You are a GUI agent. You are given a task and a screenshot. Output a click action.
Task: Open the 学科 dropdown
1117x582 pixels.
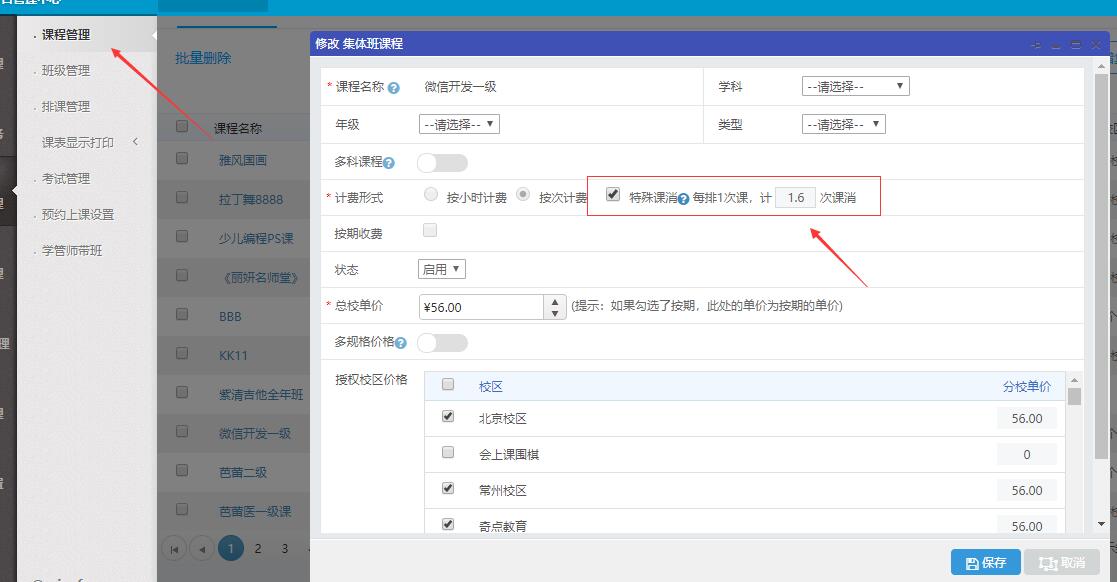(856, 86)
